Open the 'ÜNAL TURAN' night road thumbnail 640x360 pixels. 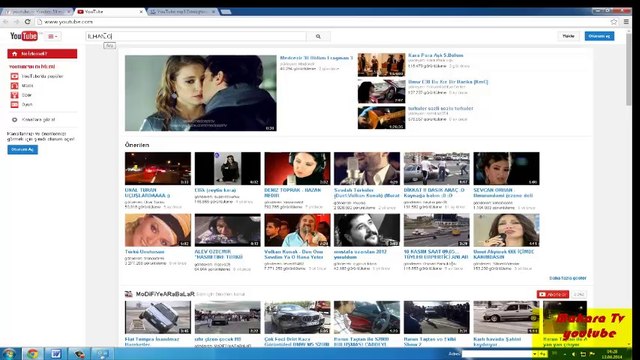[158, 169]
